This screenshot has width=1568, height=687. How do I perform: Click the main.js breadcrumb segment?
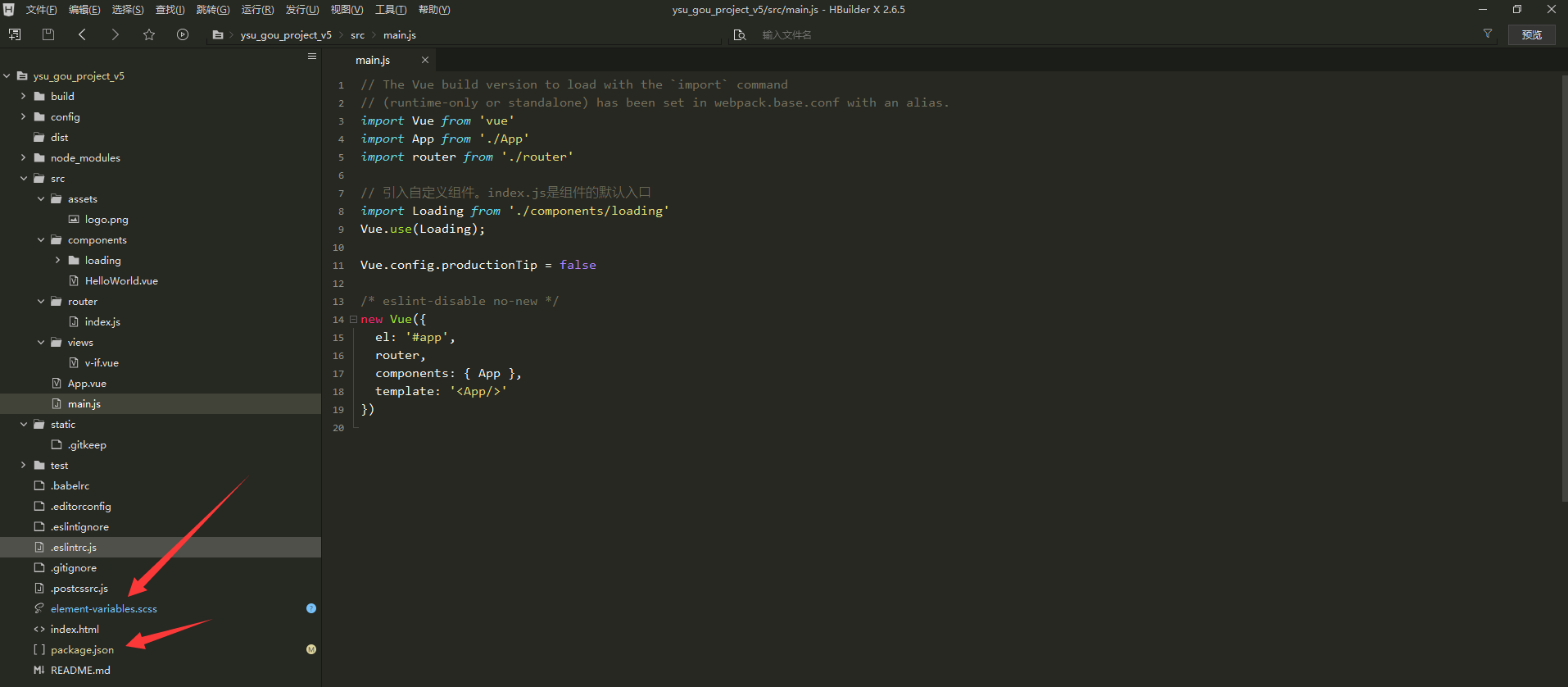pos(400,34)
